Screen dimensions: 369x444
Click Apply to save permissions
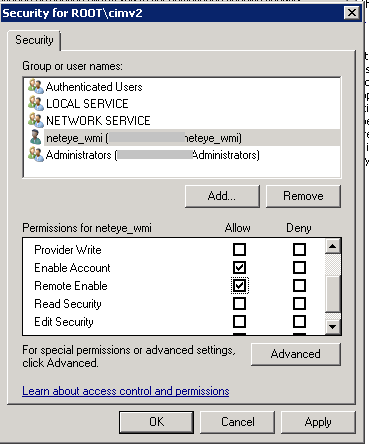coord(318,422)
